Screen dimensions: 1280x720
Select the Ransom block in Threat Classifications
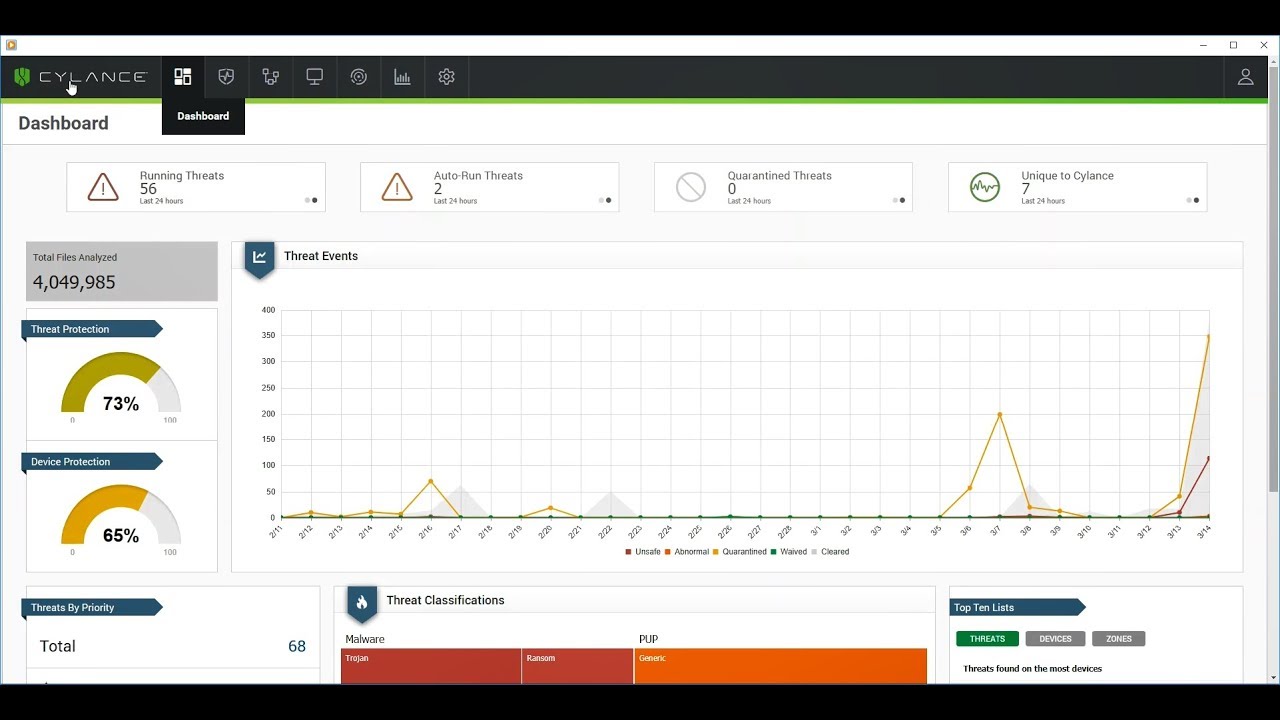coord(577,666)
